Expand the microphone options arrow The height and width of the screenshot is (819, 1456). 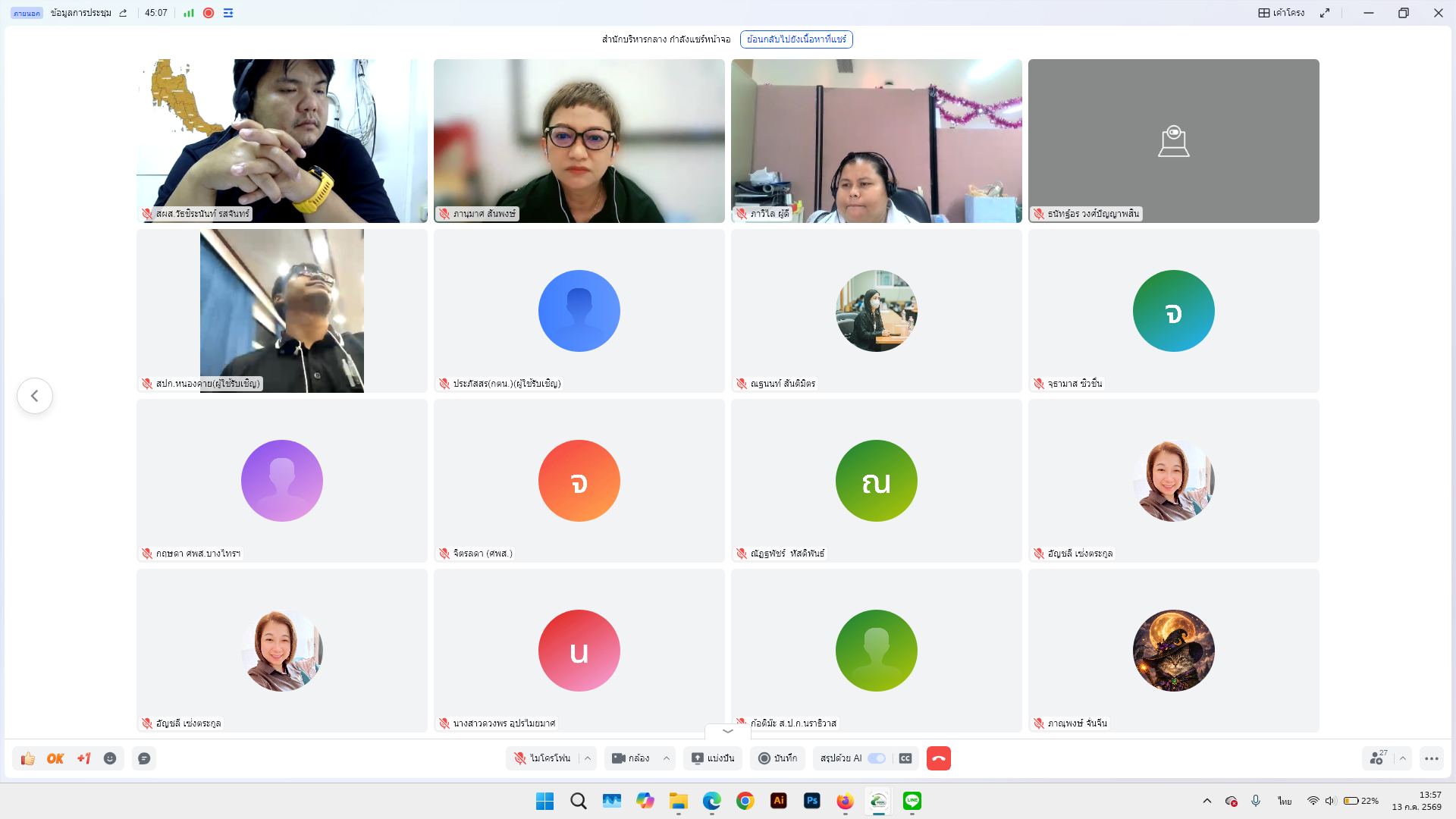(x=588, y=758)
